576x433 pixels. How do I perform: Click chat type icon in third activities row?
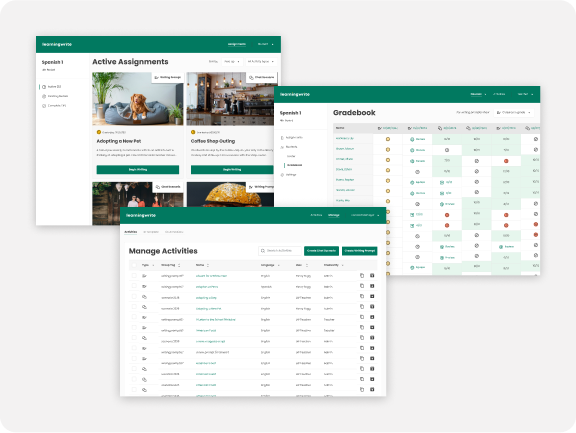(144, 296)
